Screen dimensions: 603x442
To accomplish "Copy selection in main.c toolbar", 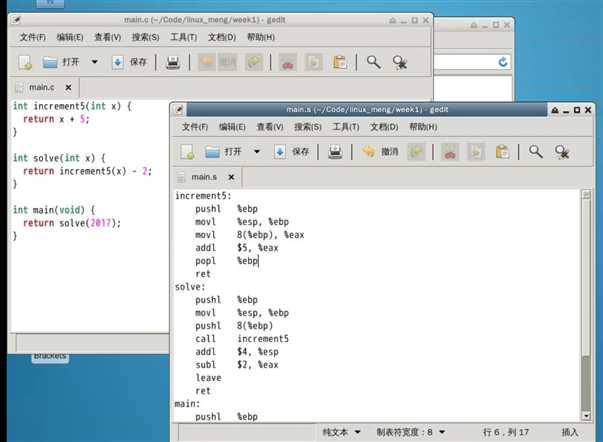I will (x=314, y=62).
